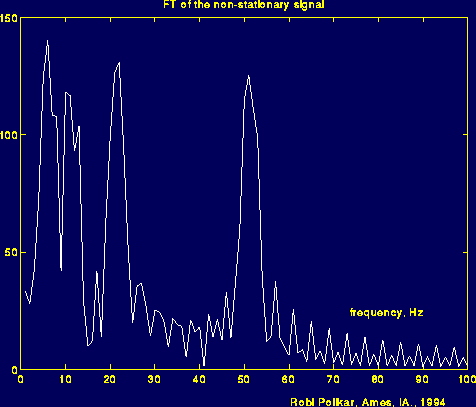This screenshot has height=407, width=476.
Task: Click the x-axis tick label 30
Action: click(154, 379)
